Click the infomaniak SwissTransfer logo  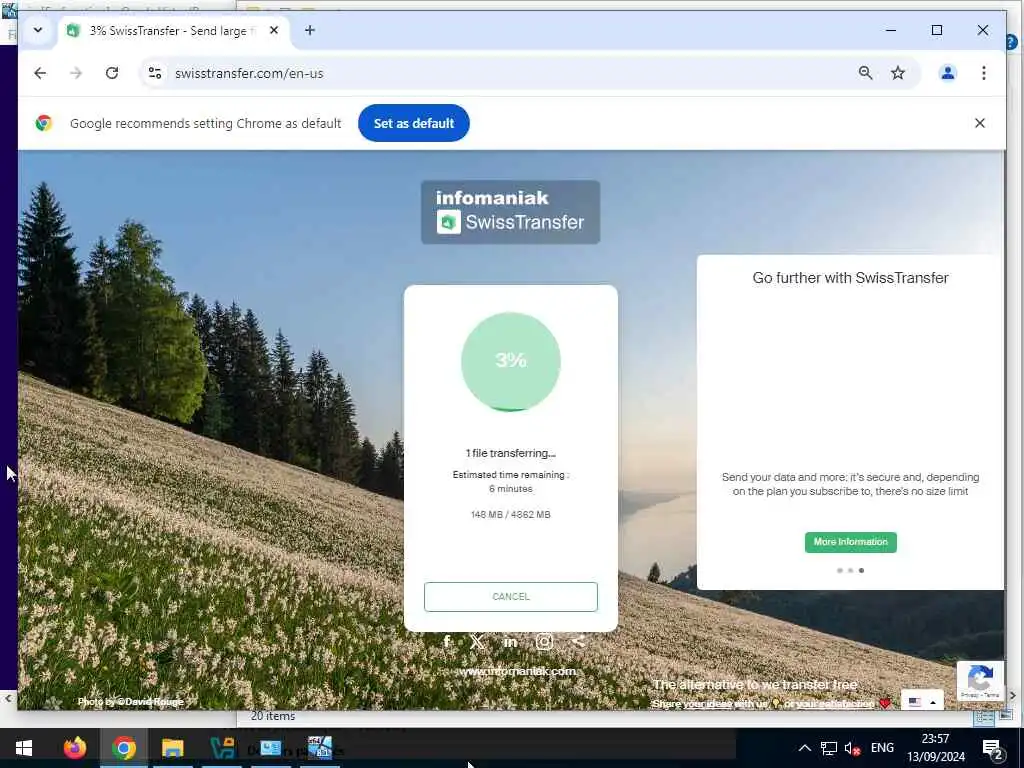coord(511,212)
